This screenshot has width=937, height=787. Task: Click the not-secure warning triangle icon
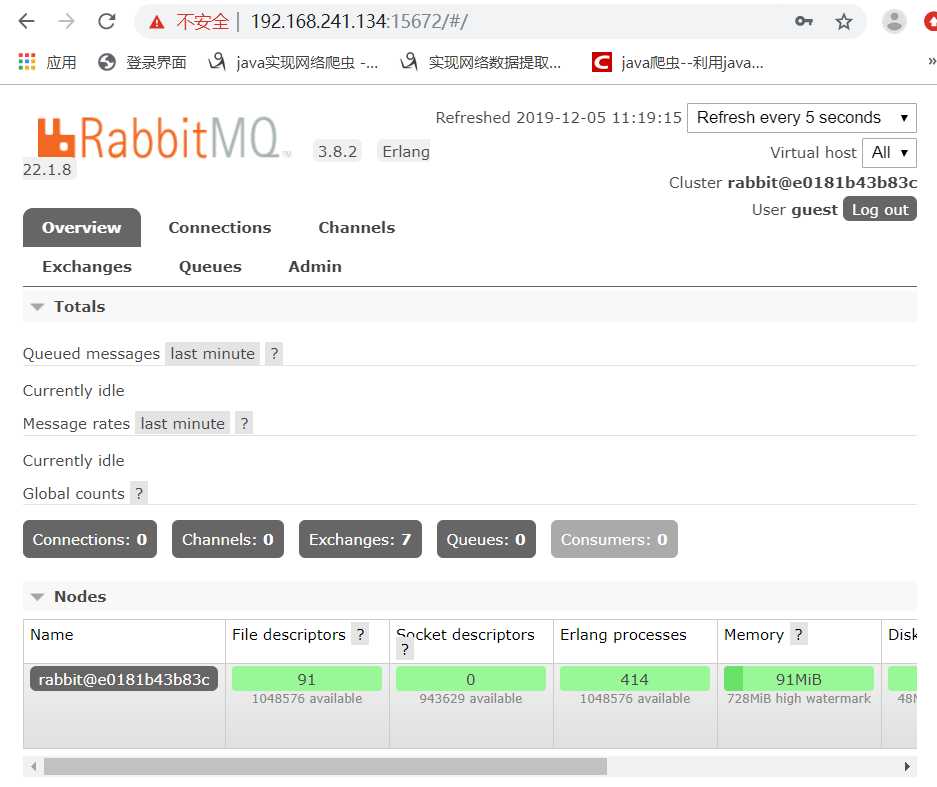pos(157,22)
